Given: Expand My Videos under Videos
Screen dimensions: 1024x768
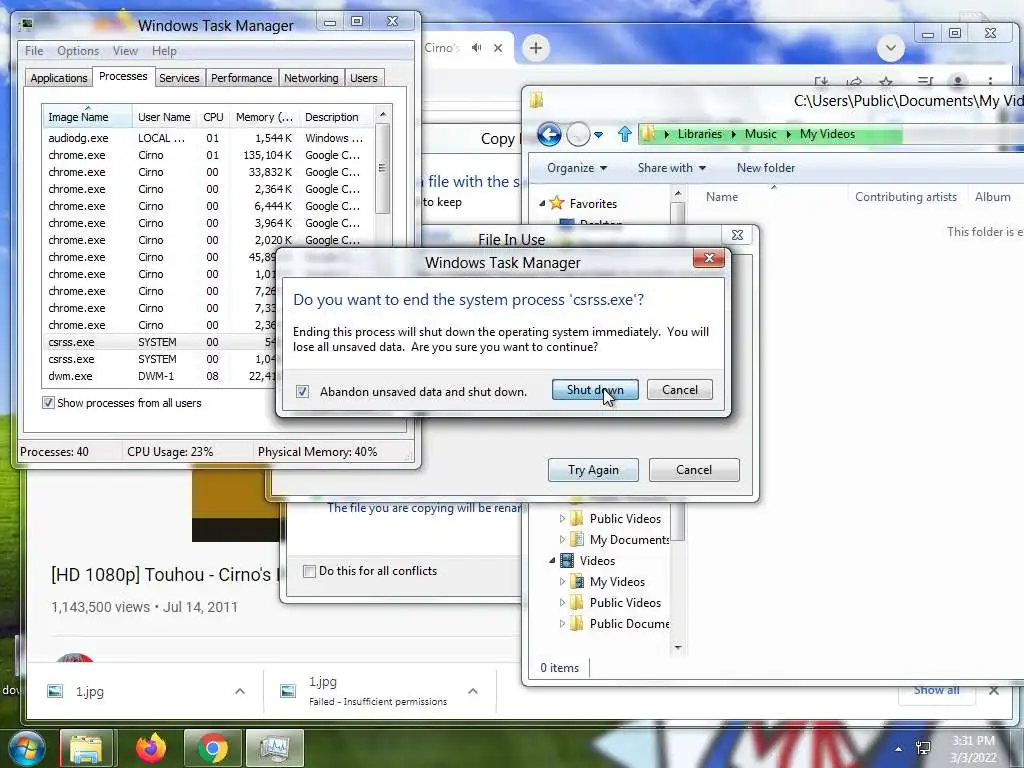Looking at the screenshot, I should point(562,581).
